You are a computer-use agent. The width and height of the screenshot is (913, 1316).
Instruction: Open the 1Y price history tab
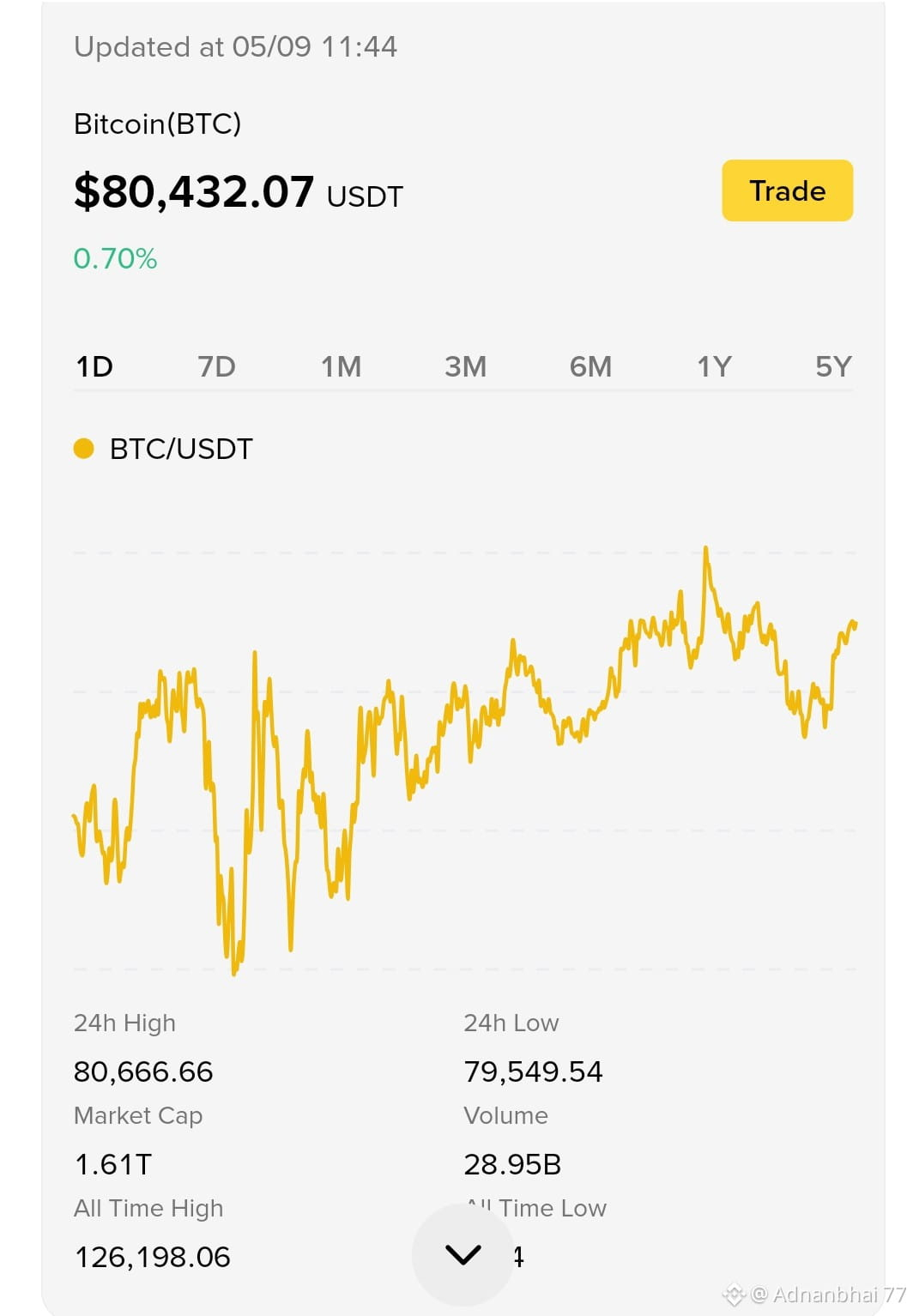tap(714, 367)
